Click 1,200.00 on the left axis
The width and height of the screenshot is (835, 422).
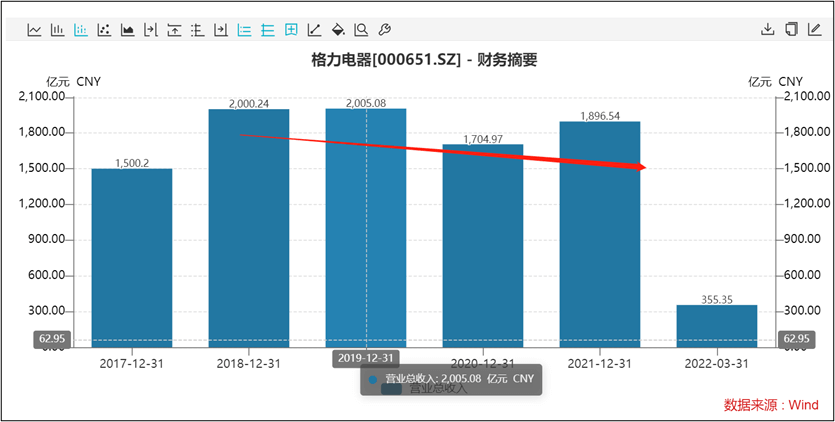point(42,204)
